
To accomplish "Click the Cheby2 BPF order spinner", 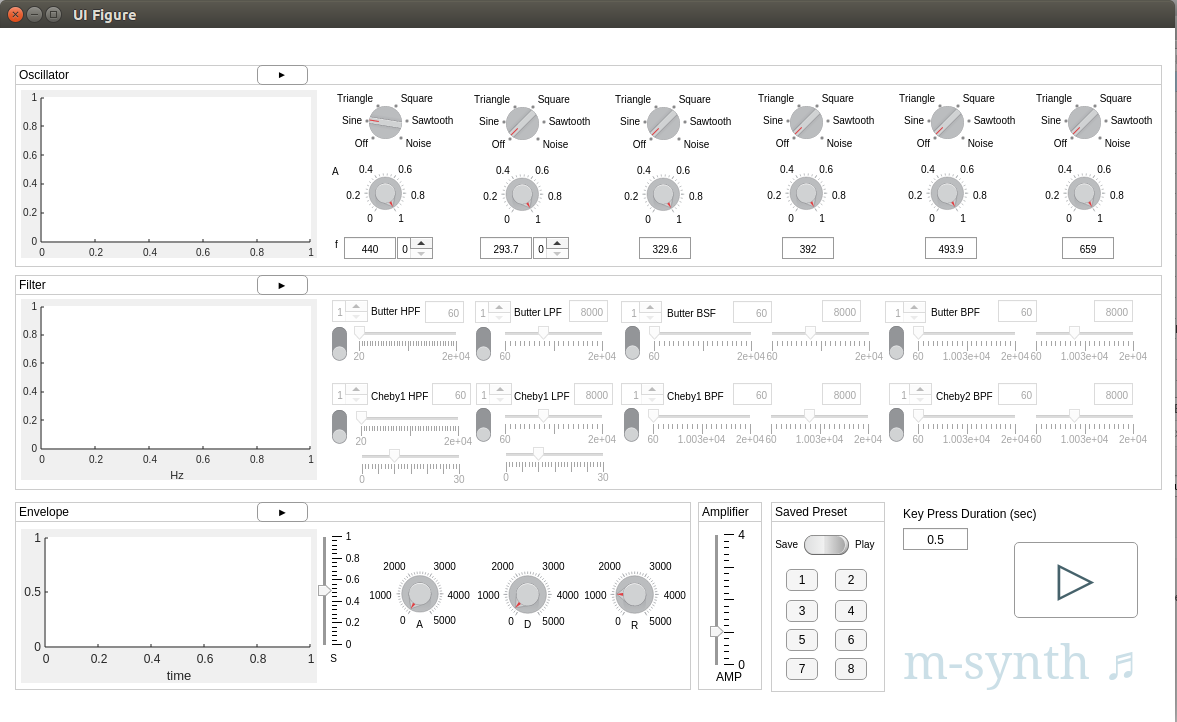I will [909, 395].
